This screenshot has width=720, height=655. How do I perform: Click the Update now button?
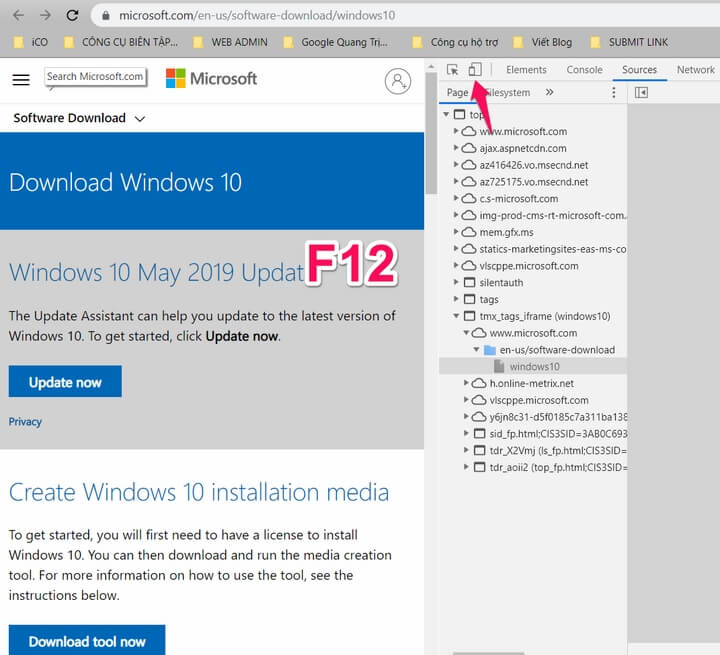pos(65,381)
